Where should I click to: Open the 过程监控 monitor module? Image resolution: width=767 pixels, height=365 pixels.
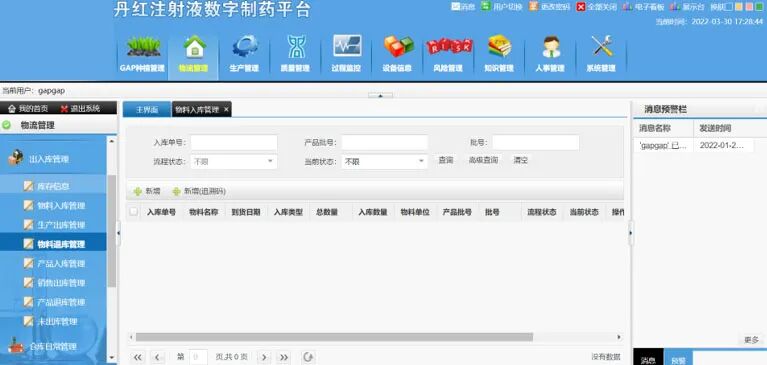tap(346, 54)
